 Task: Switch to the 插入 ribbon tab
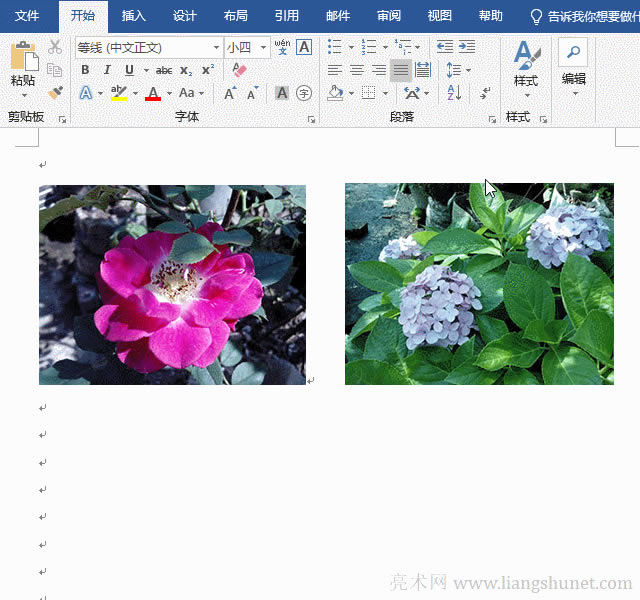point(133,16)
